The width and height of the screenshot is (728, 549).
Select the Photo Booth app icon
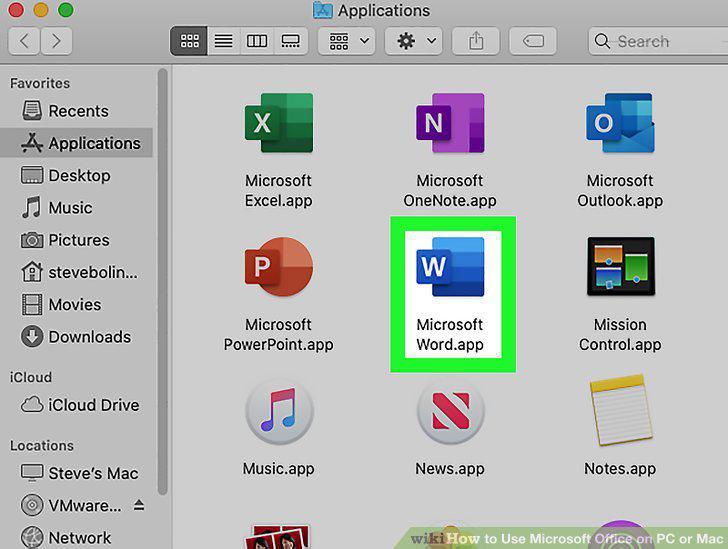(x=279, y=537)
